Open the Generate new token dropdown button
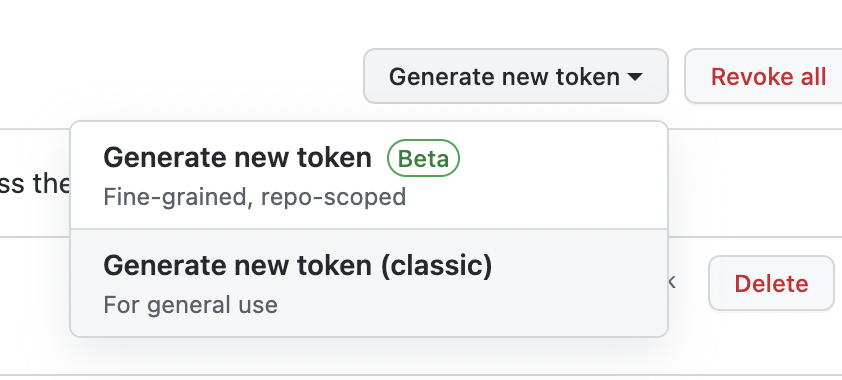Screen dimensions: 842x380 click(x=516, y=76)
